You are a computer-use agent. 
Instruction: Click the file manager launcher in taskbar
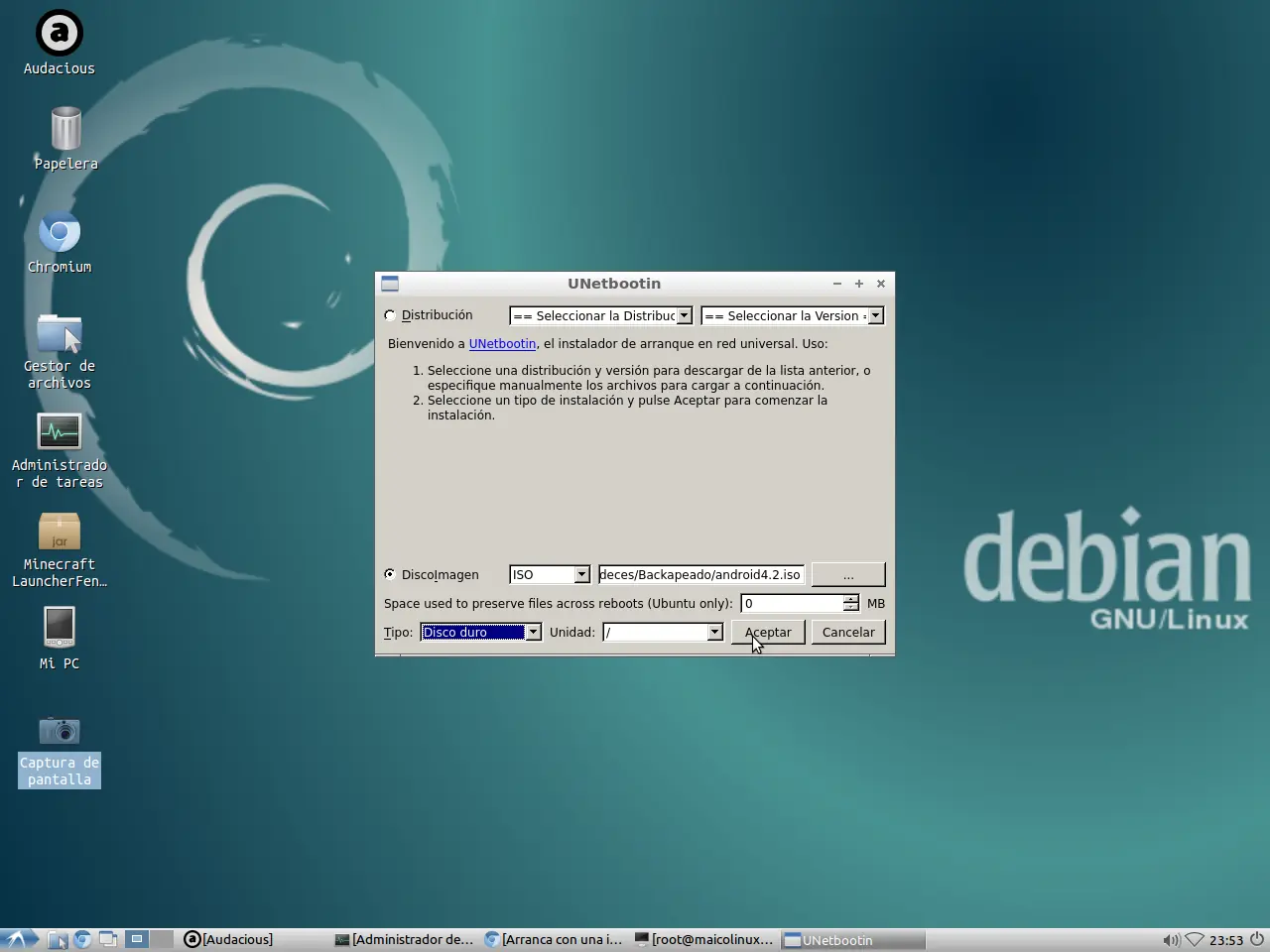click(x=59, y=940)
